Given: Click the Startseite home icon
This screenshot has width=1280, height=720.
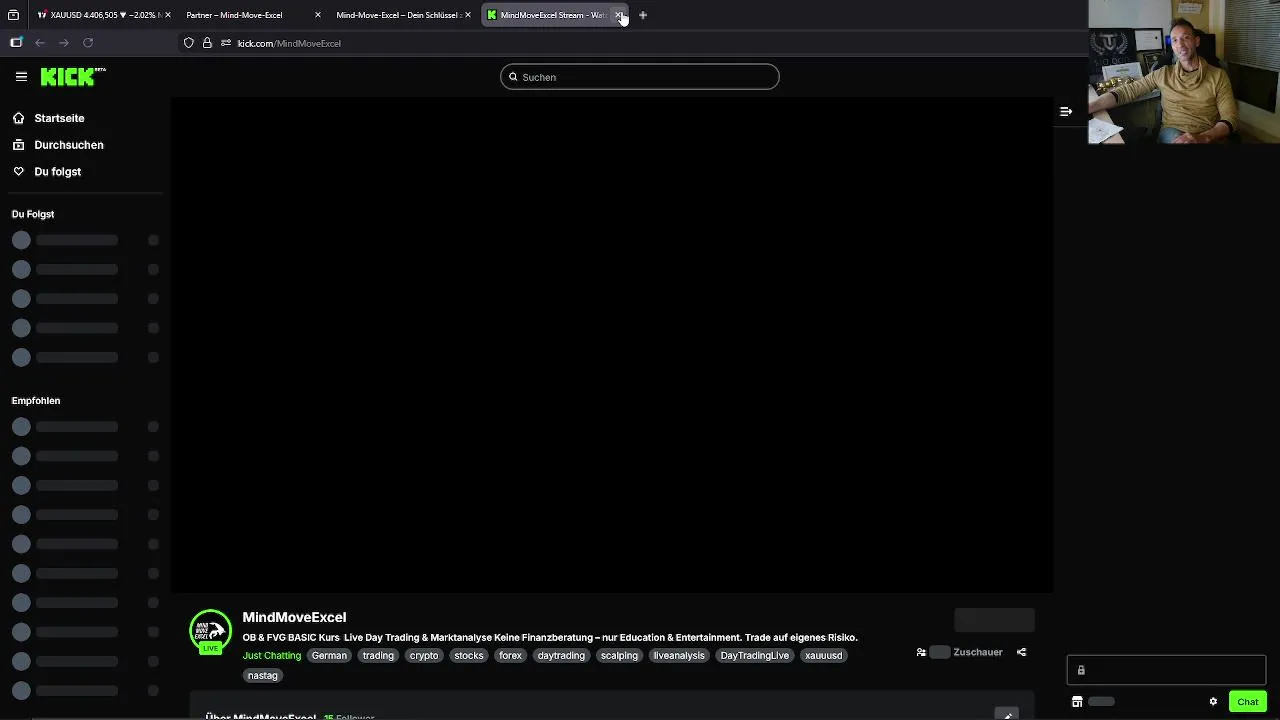Looking at the screenshot, I should 18,118.
